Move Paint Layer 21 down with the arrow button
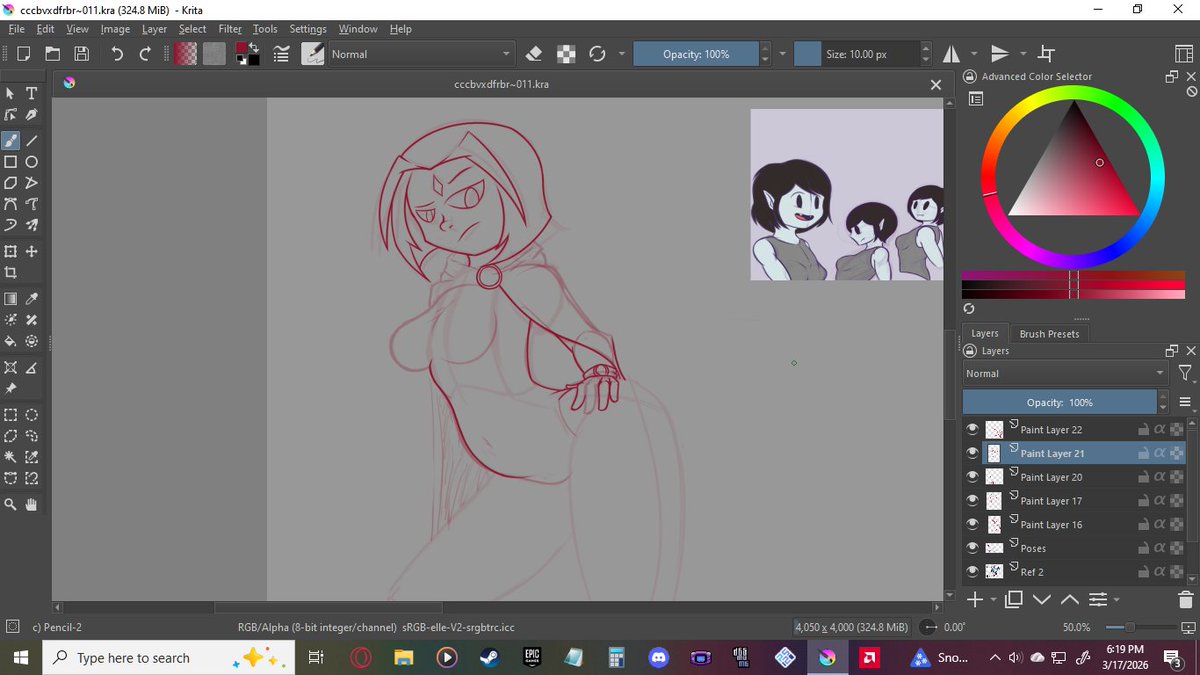Image resolution: width=1200 pixels, height=675 pixels. (1043, 598)
